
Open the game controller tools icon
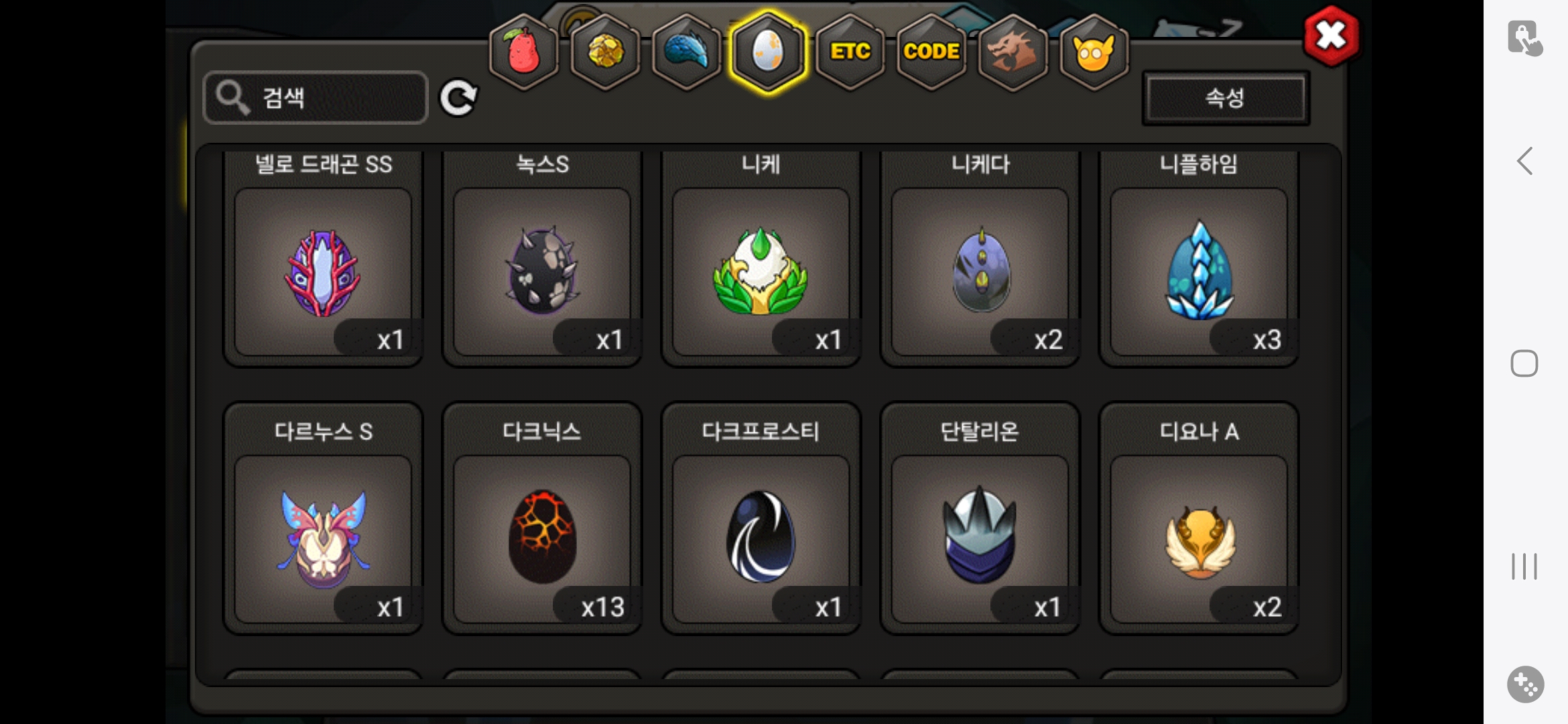tap(1526, 684)
